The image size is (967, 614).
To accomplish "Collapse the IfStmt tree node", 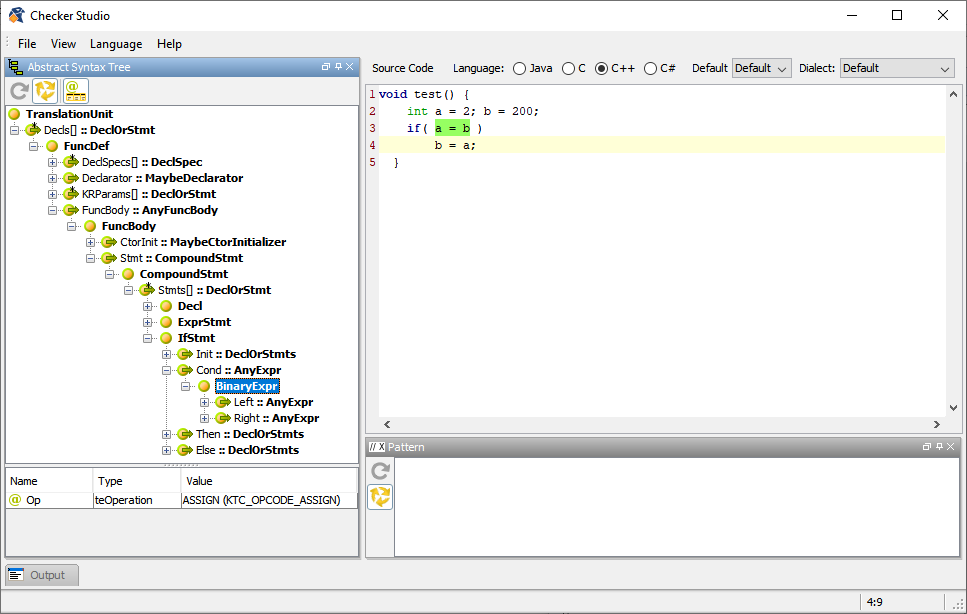I will [148, 337].
